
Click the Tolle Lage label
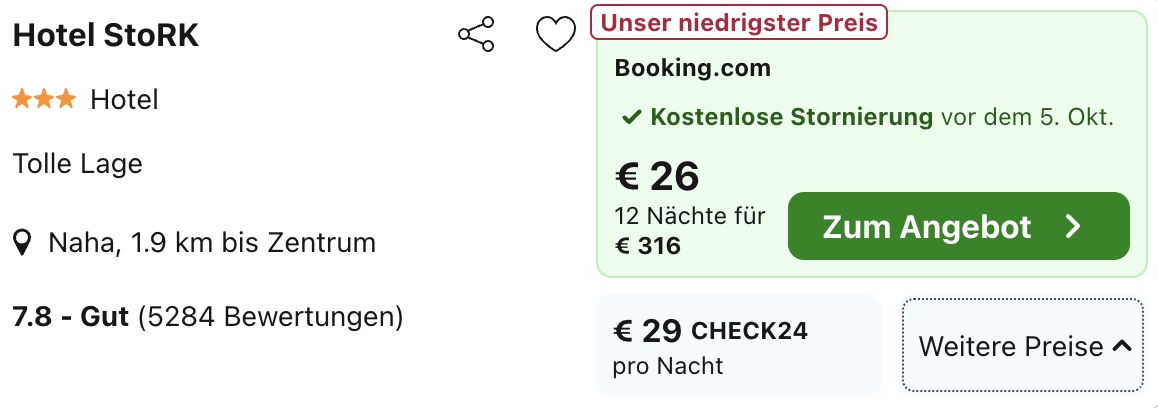click(x=78, y=164)
